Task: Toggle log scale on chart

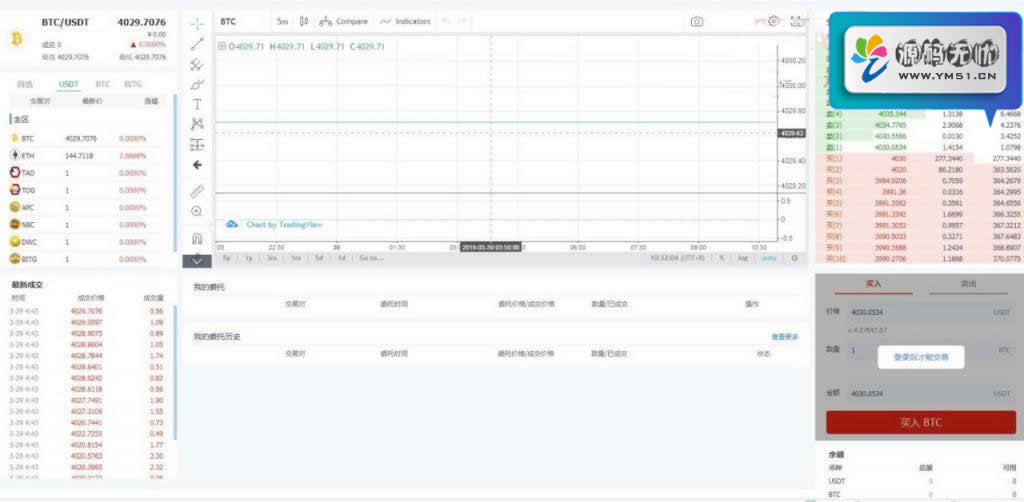Action: click(x=743, y=258)
